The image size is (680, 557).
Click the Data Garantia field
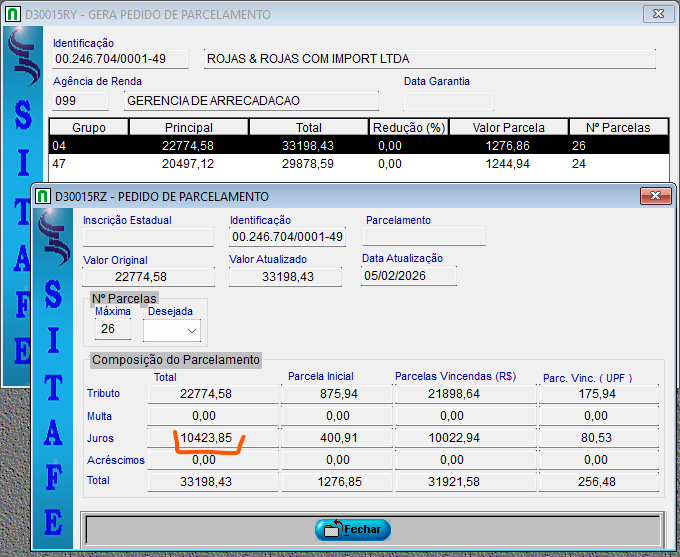pos(448,101)
